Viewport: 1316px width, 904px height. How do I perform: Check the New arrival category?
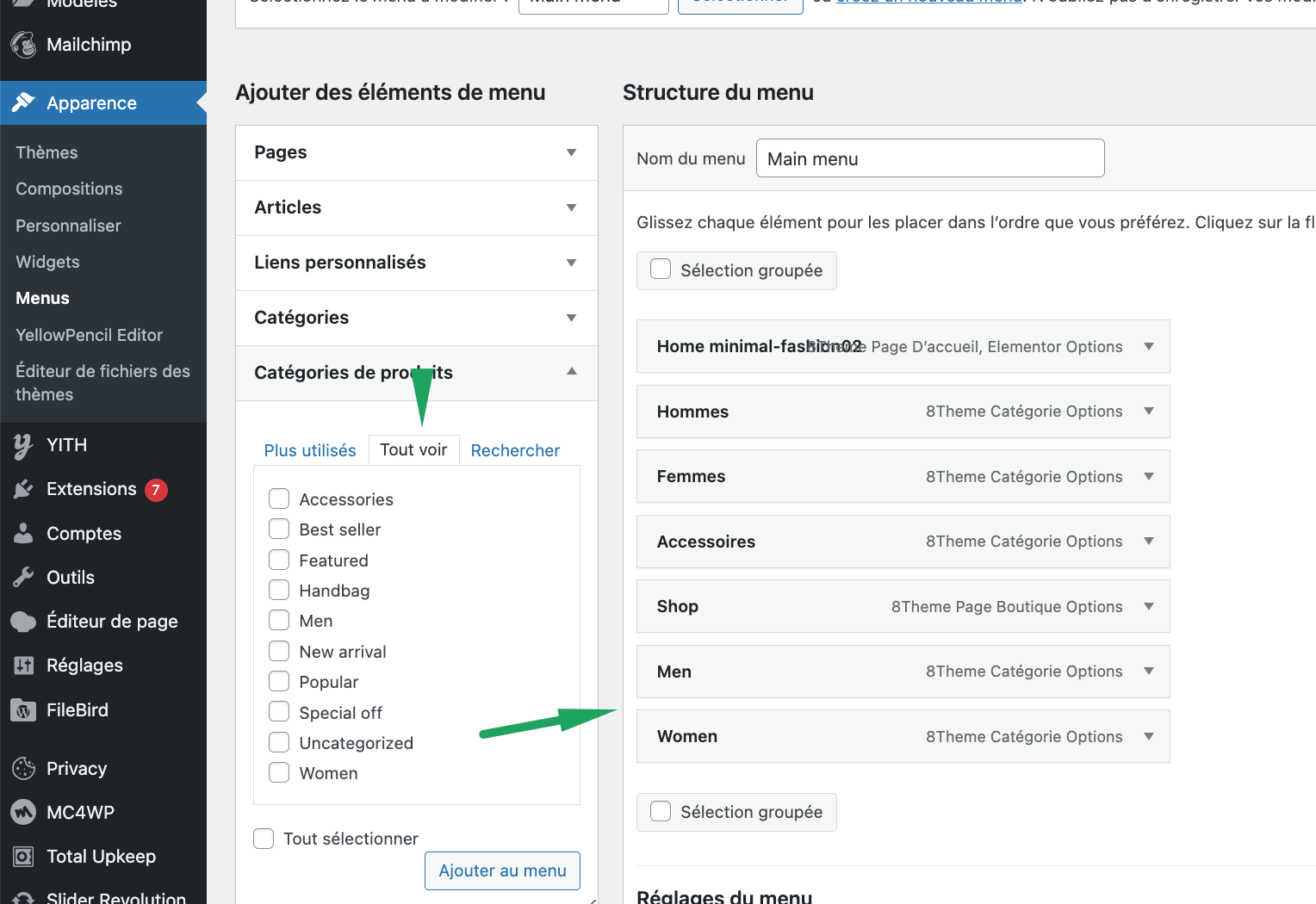[x=279, y=651]
